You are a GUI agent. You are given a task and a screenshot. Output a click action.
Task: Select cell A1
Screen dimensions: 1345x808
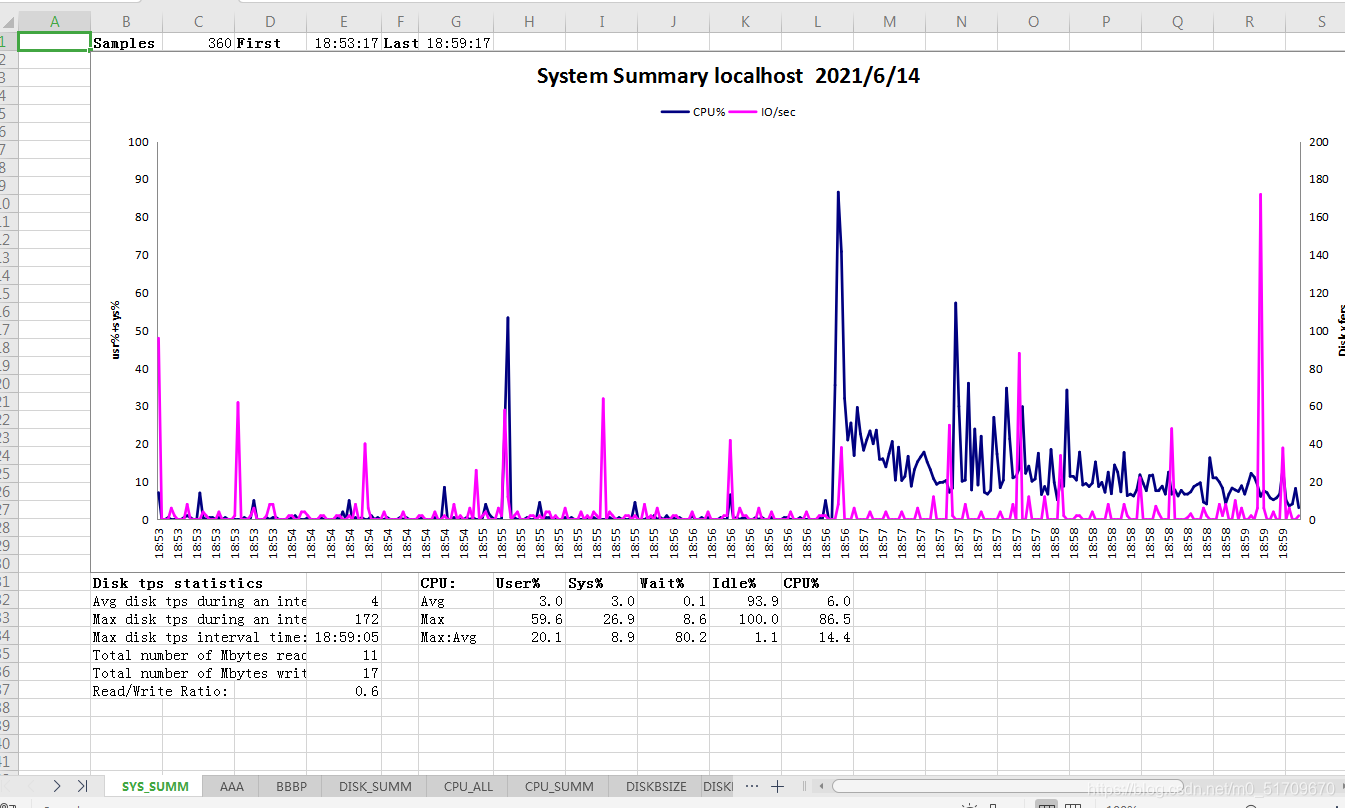tap(54, 42)
